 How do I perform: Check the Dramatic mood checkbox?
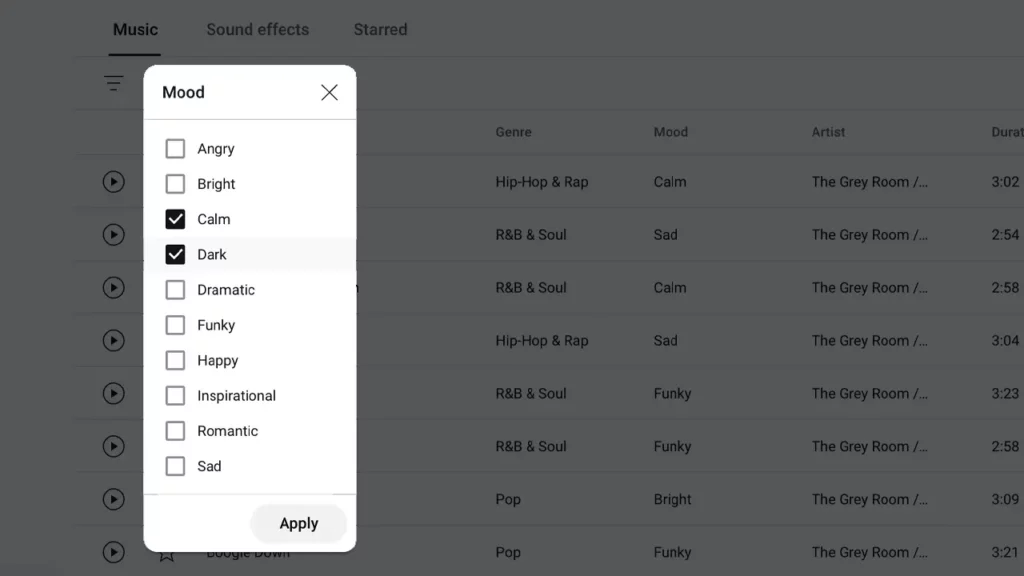175,289
